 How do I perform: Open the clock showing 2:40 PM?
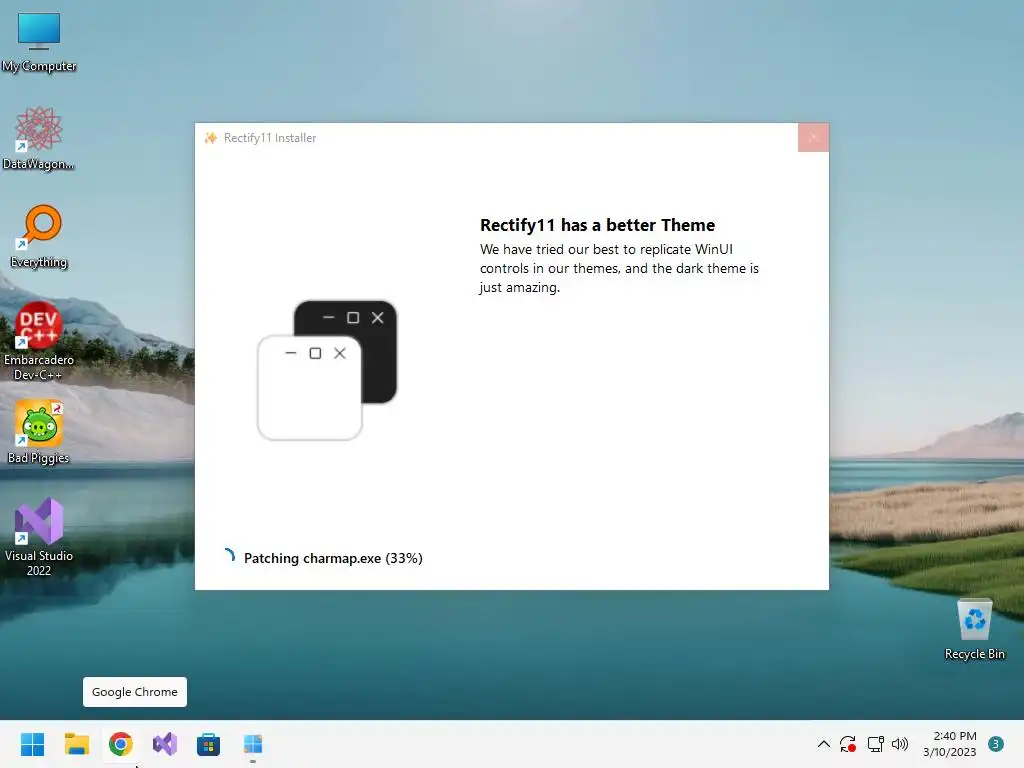(950, 744)
